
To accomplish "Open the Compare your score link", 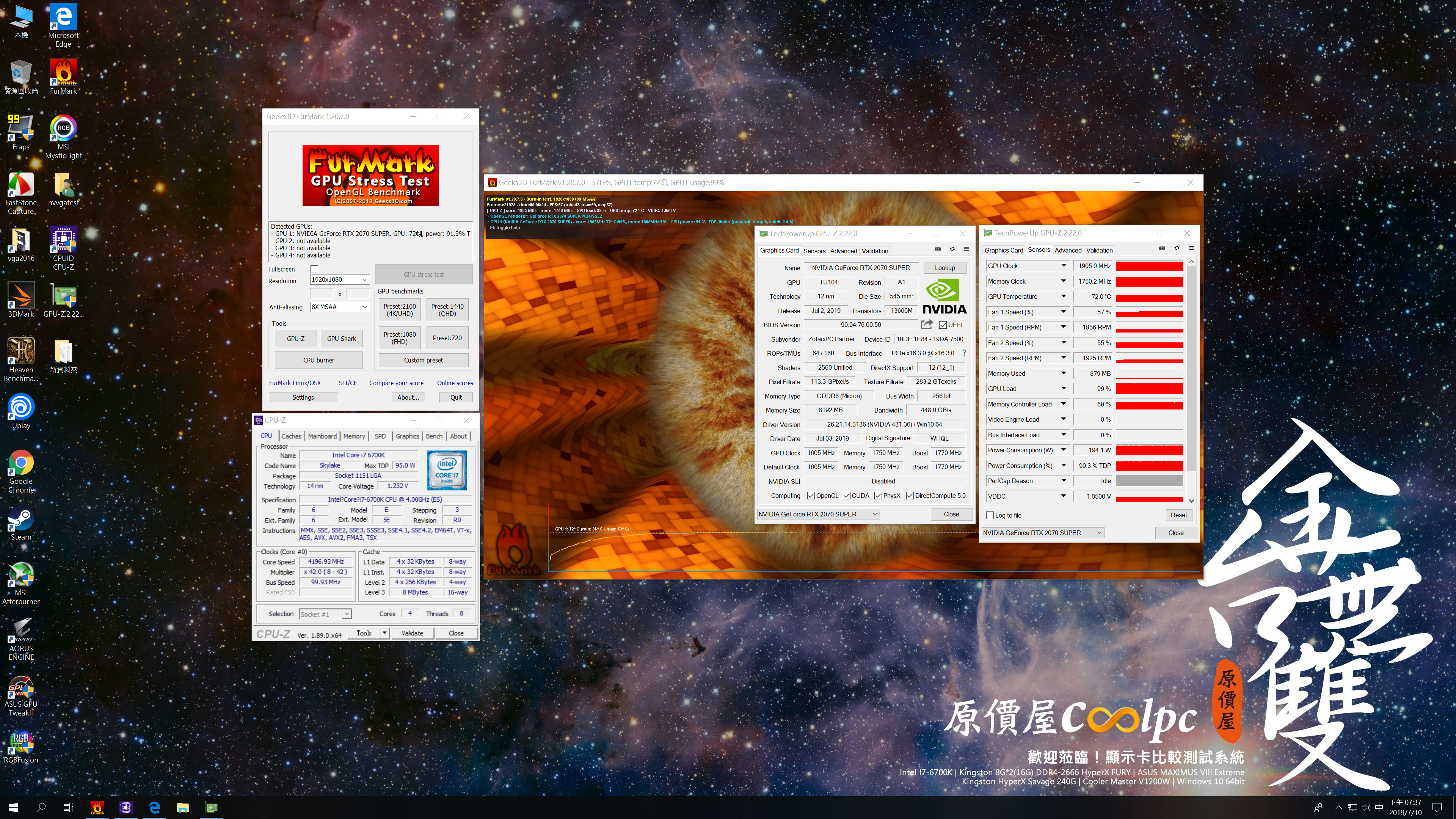I will [396, 383].
